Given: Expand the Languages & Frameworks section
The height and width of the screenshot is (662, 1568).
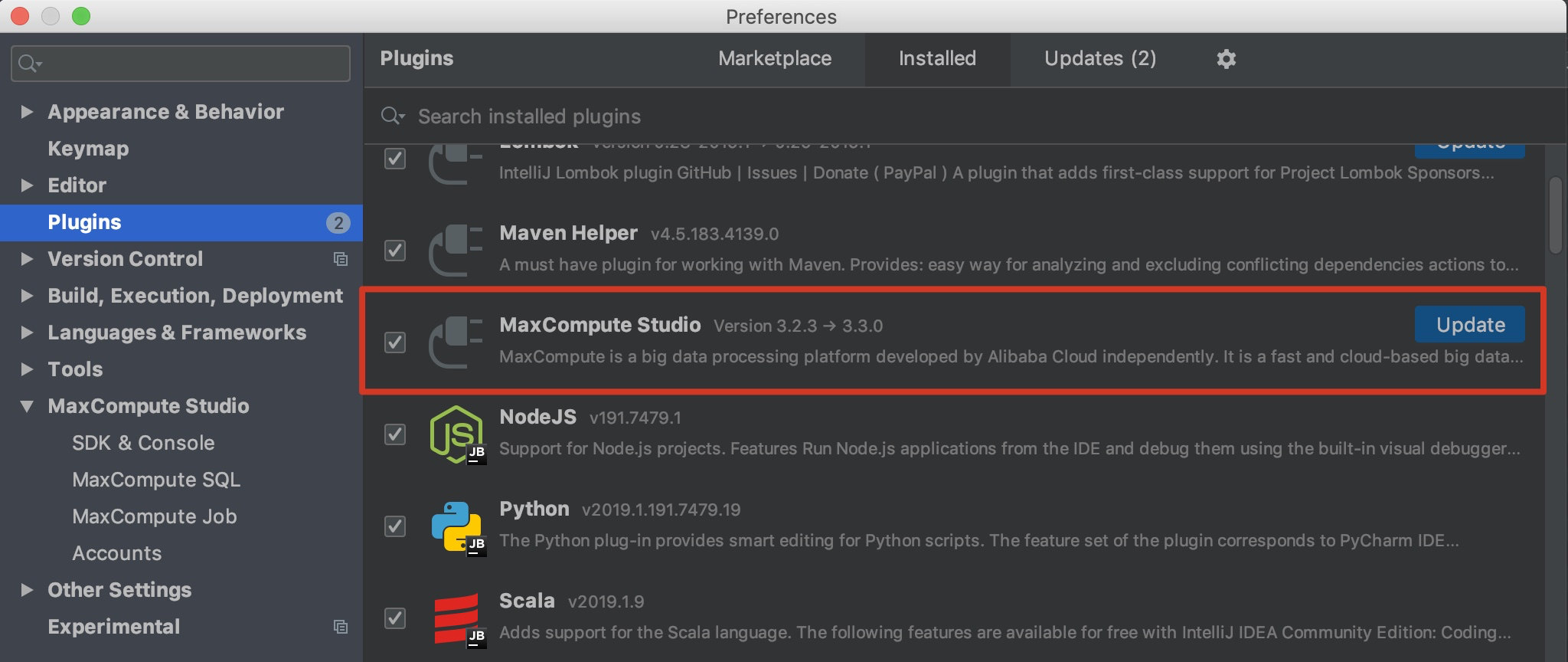Looking at the screenshot, I should coord(27,333).
